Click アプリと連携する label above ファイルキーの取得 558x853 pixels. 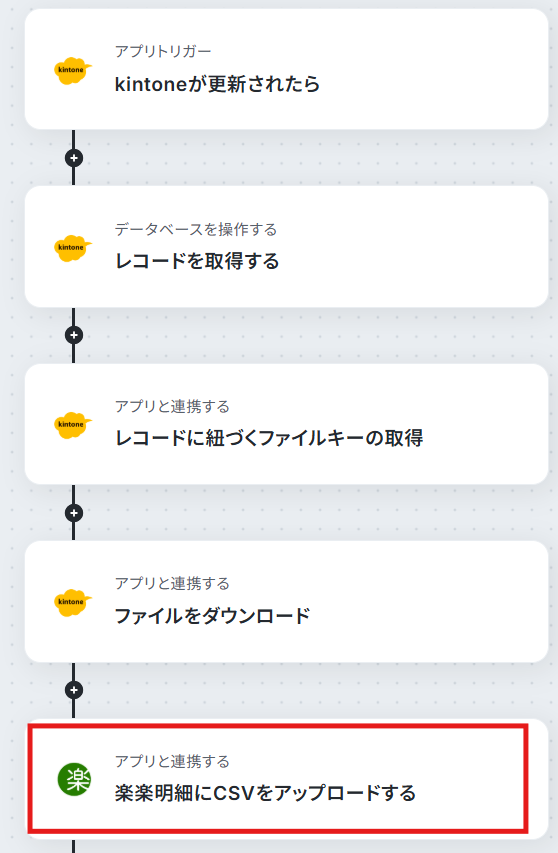[172, 406]
